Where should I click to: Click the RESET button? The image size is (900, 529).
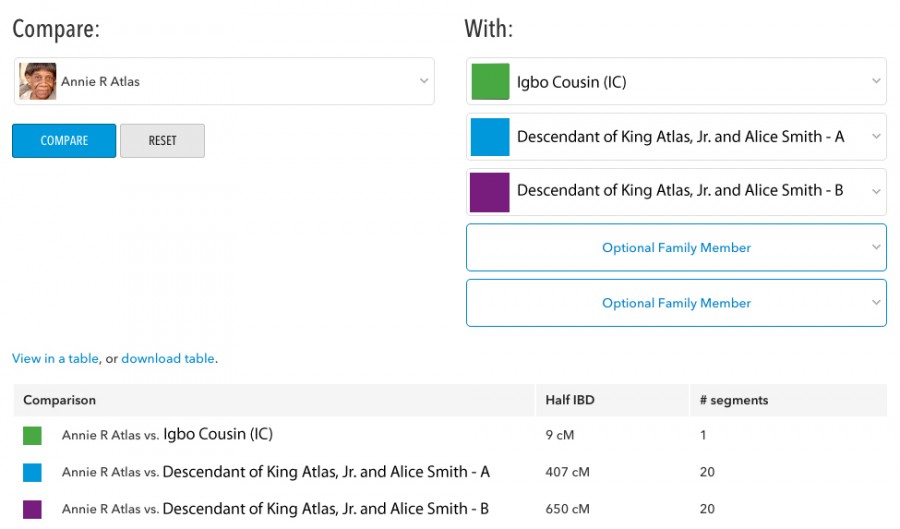click(x=162, y=141)
